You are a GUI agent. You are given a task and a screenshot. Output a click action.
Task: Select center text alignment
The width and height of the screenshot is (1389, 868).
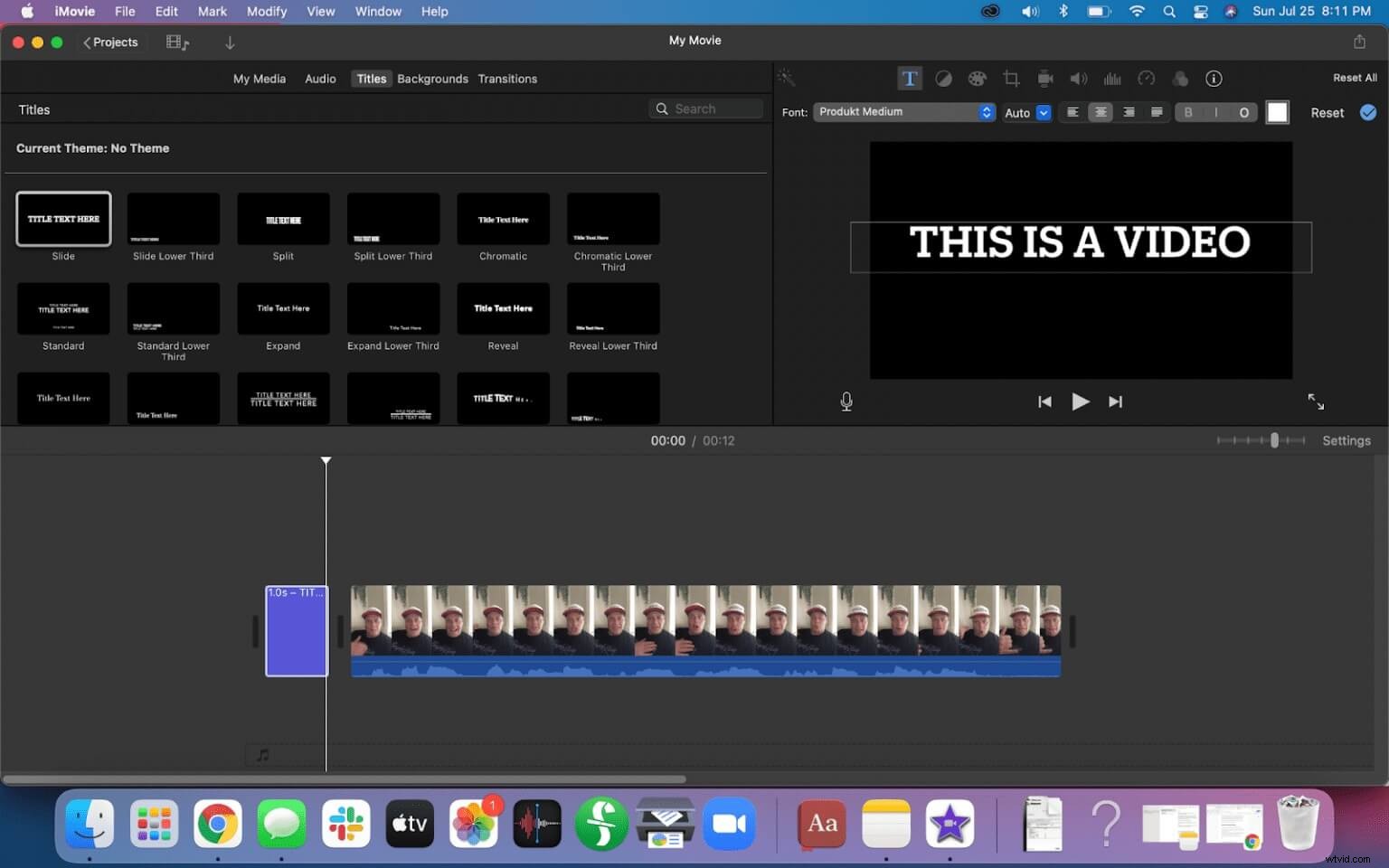[x=1101, y=112]
